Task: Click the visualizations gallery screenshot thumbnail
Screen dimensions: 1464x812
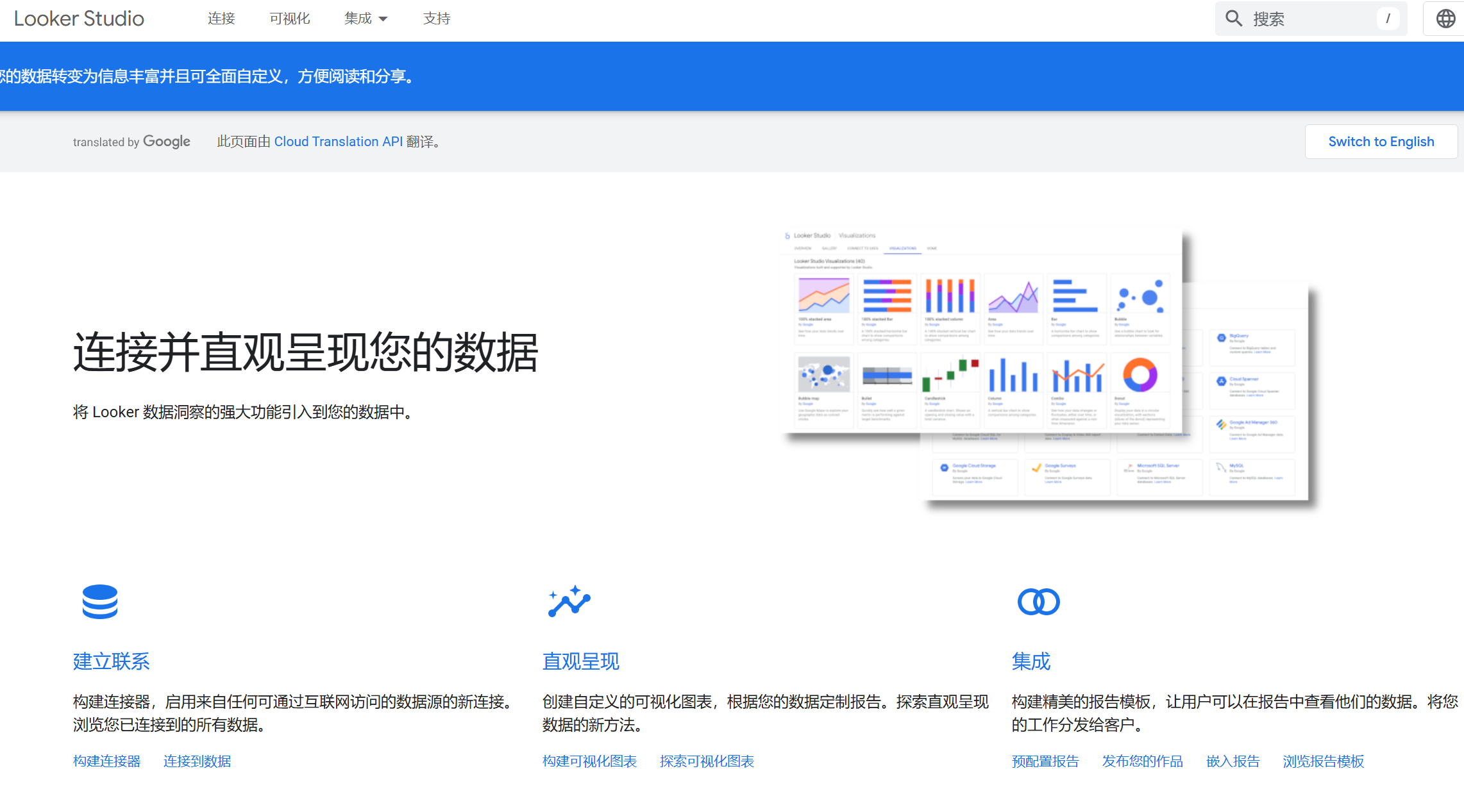Action: click(980, 330)
